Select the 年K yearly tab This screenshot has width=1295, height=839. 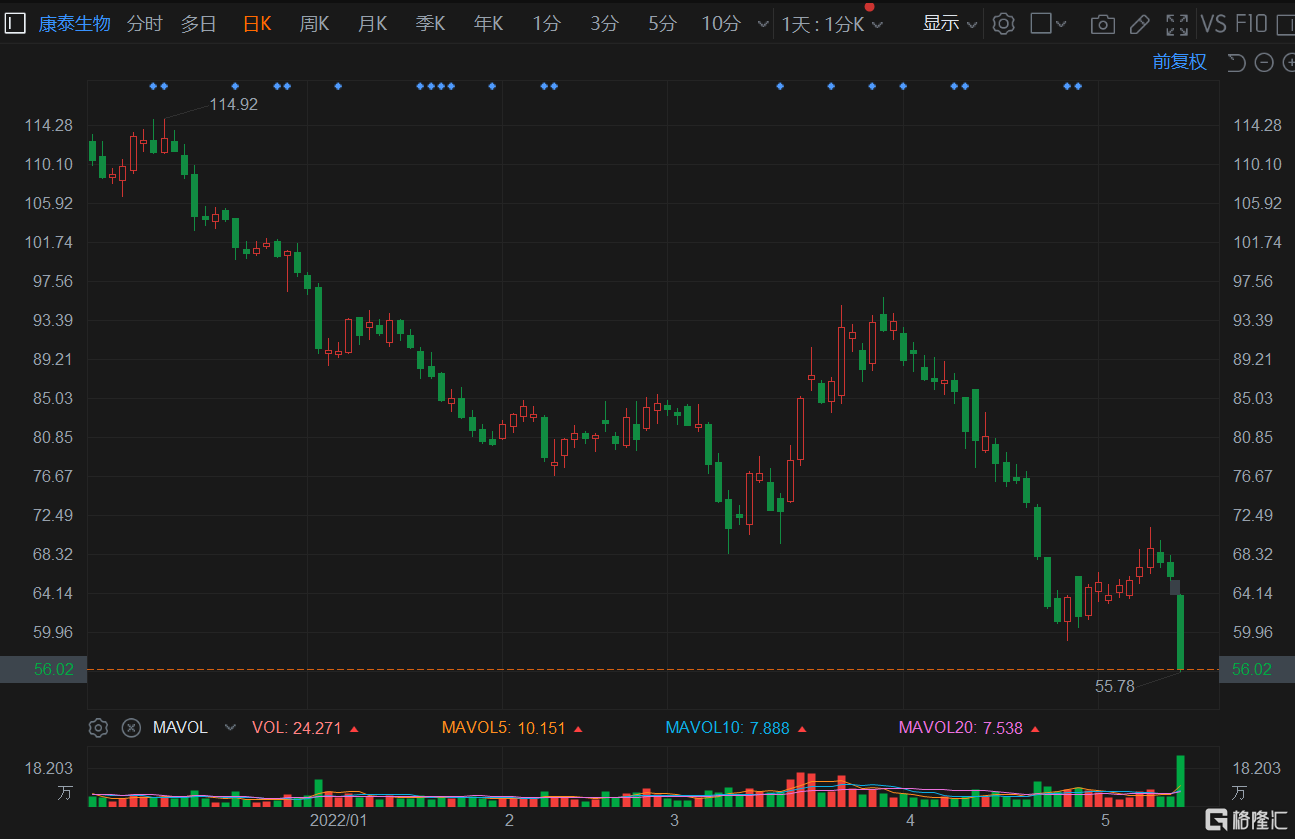point(488,23)
